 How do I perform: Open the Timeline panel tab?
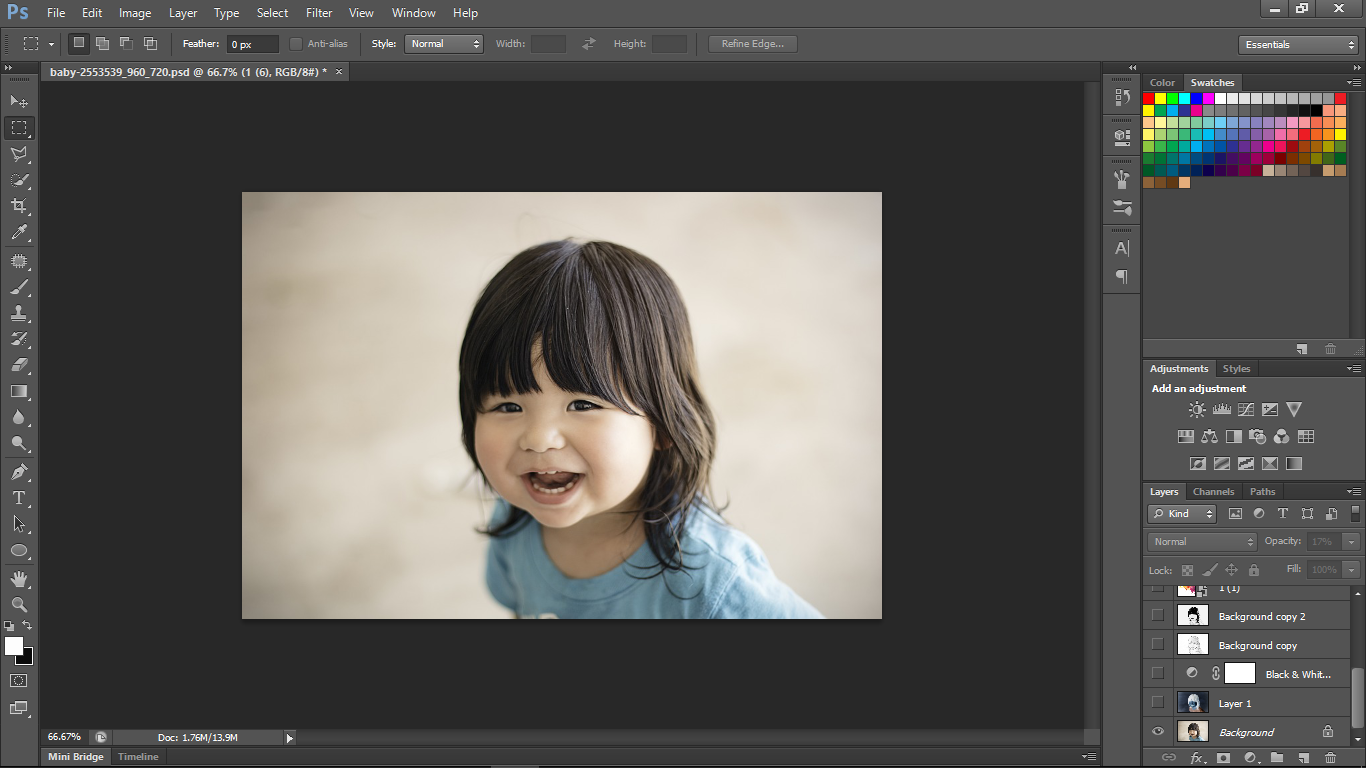[x=138, y=757]
